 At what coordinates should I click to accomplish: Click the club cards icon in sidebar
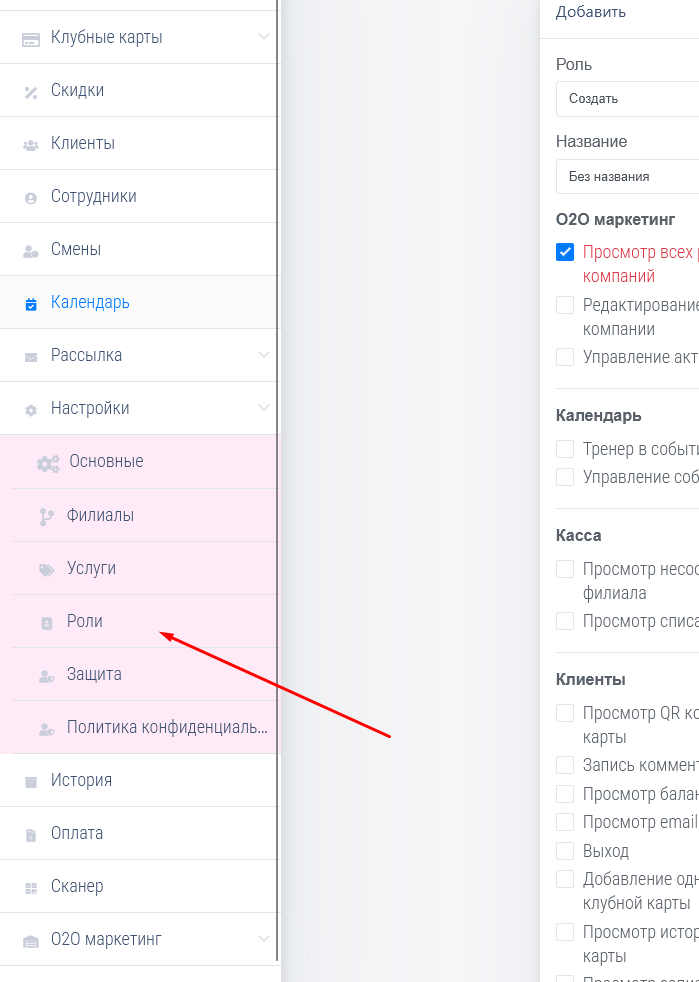pyautogui.click(x=31, y=38)
